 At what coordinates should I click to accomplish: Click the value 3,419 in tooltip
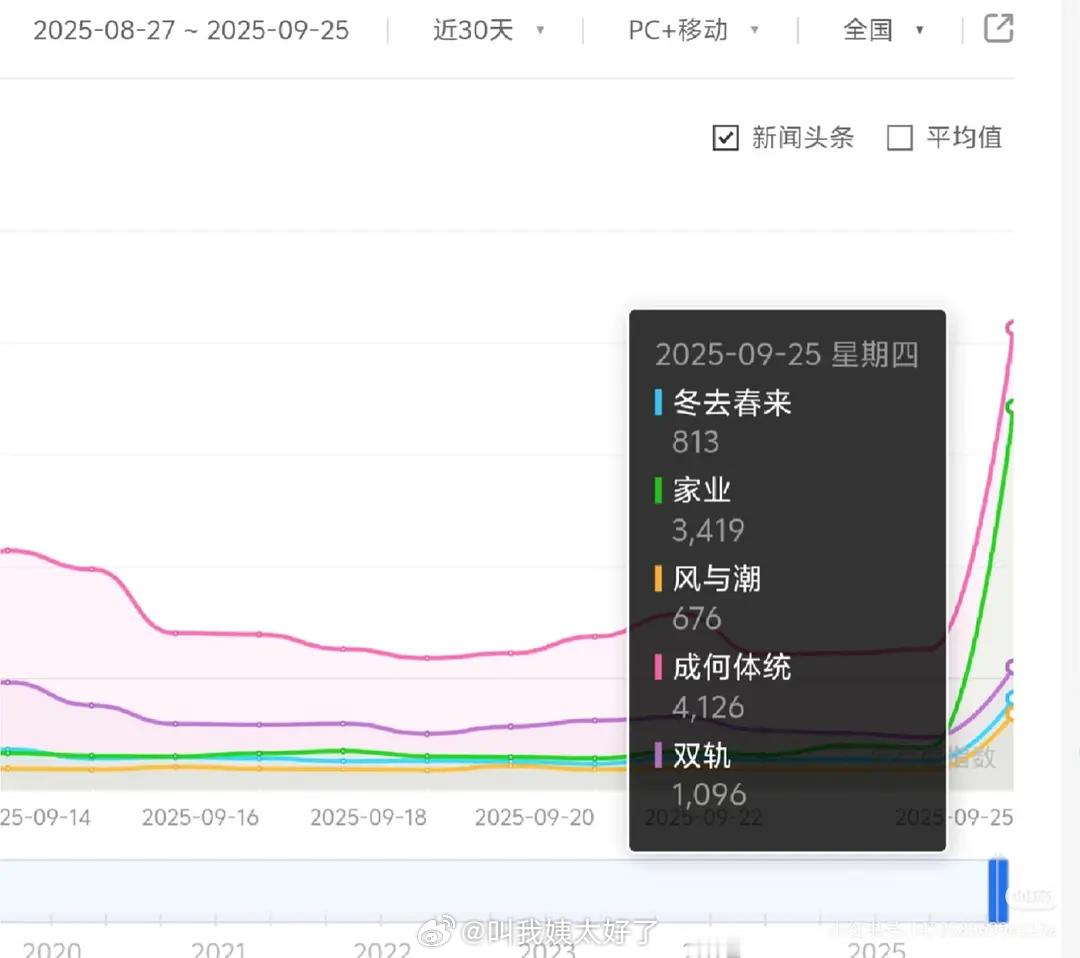708,530
